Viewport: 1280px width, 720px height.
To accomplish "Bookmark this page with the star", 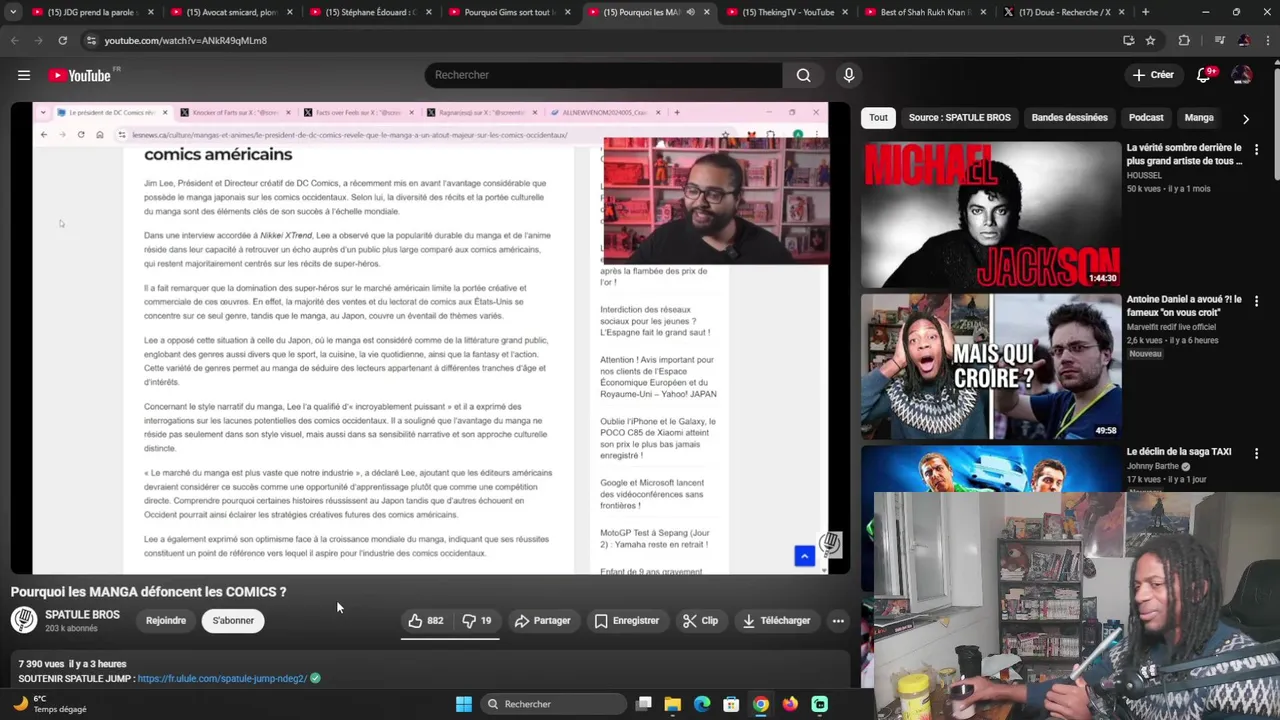I will pos(1151,40).
